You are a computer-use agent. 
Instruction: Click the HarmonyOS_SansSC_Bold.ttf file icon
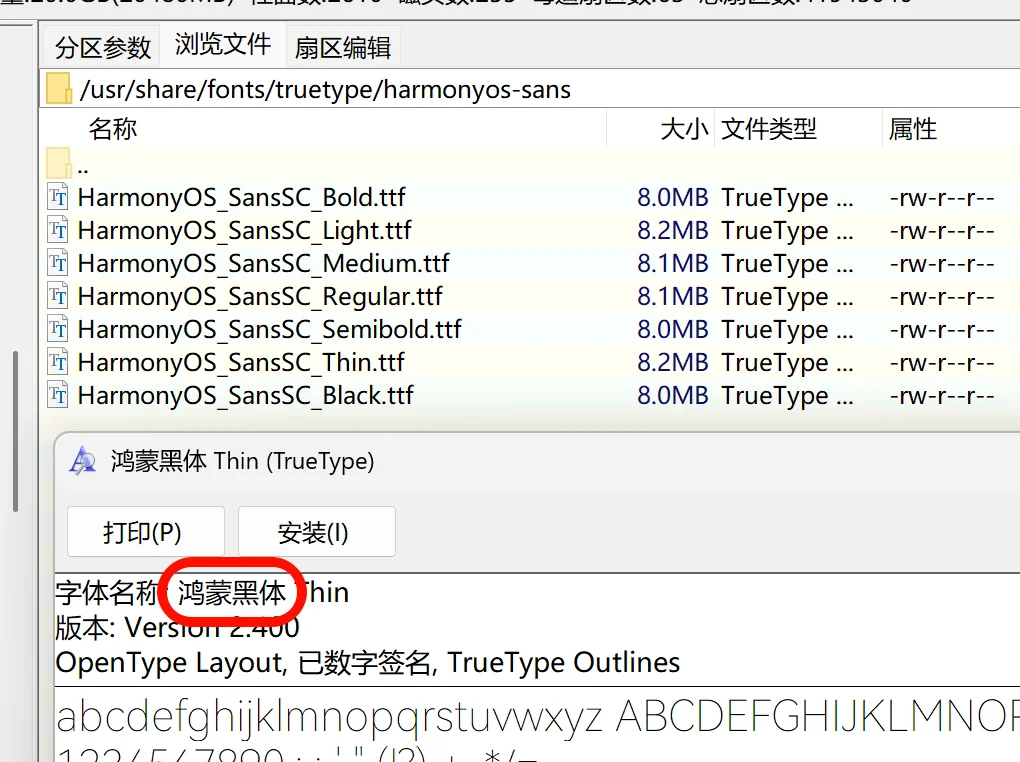[58, 197]
